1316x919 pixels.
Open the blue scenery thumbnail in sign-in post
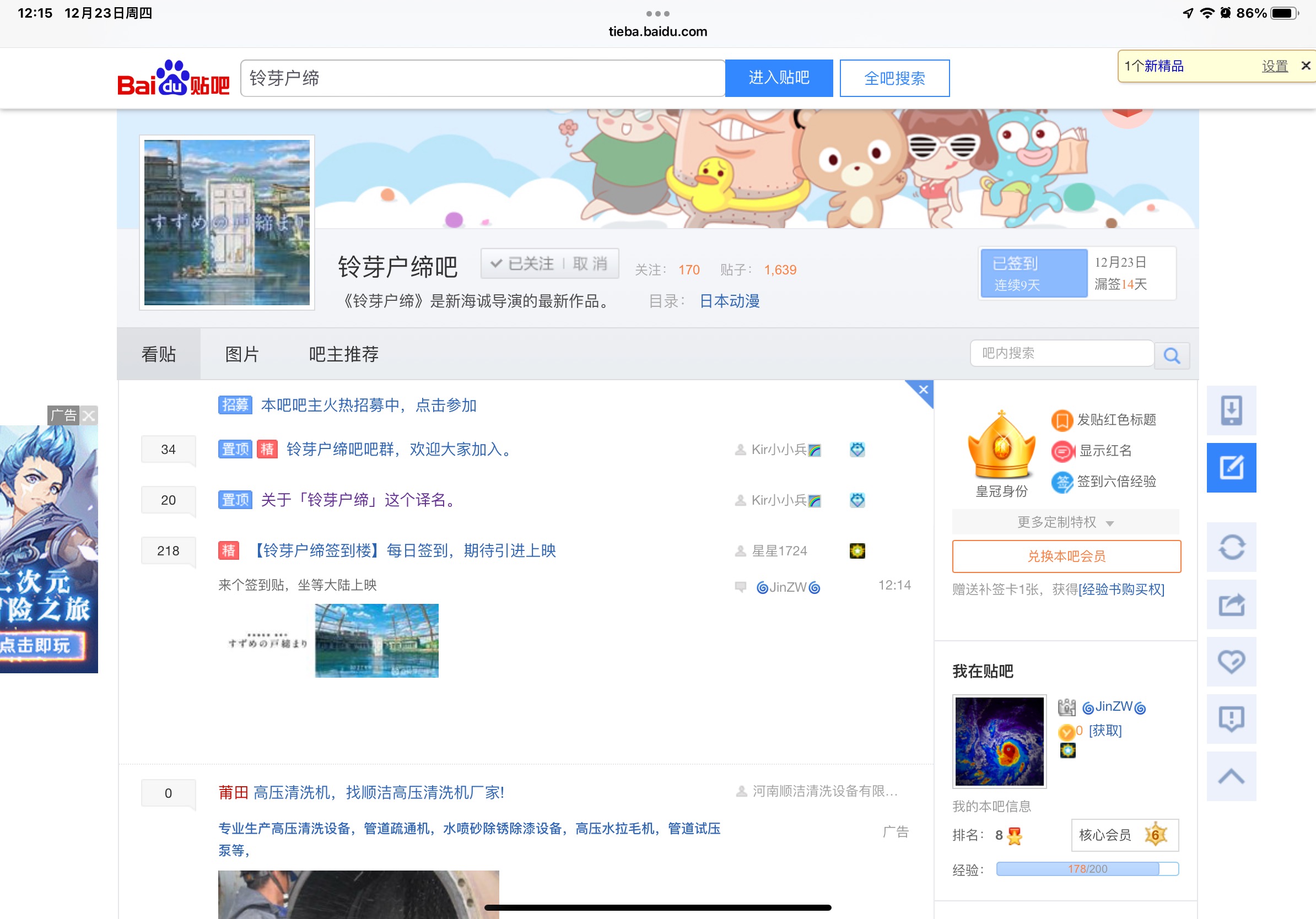(x=376, y=641)
